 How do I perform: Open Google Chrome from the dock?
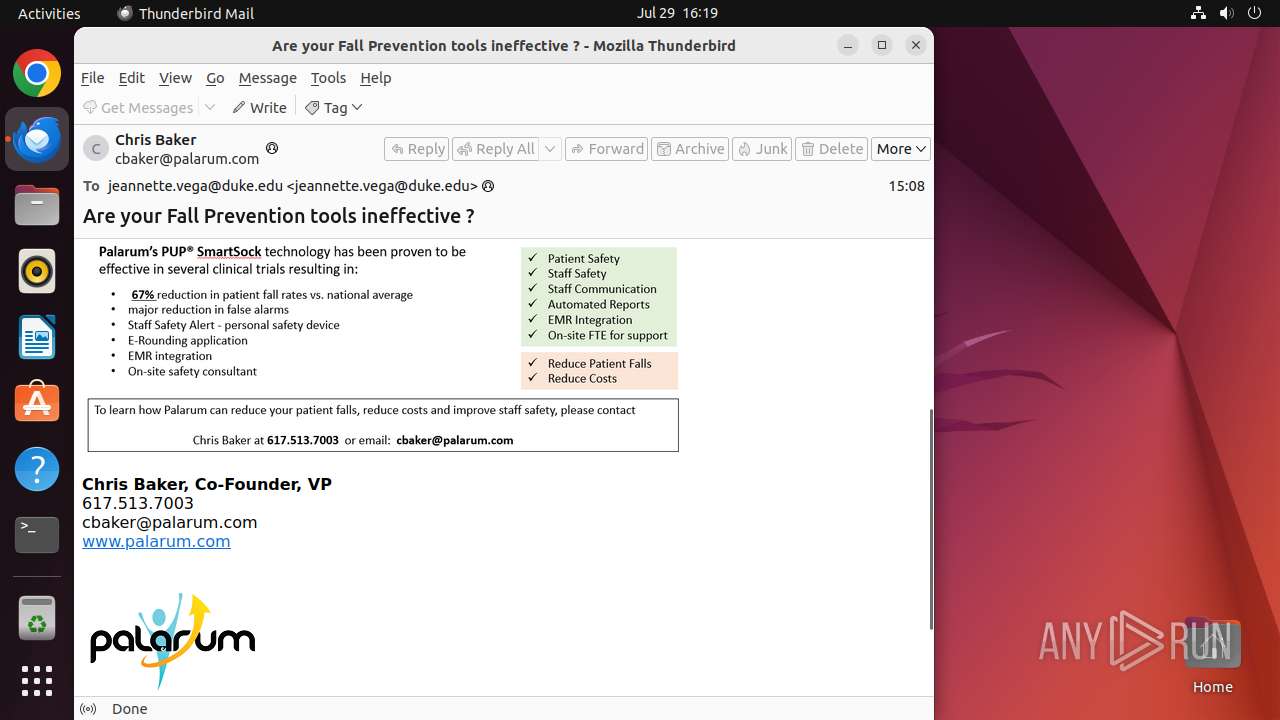pyautogui.click(x=37, y=74)
